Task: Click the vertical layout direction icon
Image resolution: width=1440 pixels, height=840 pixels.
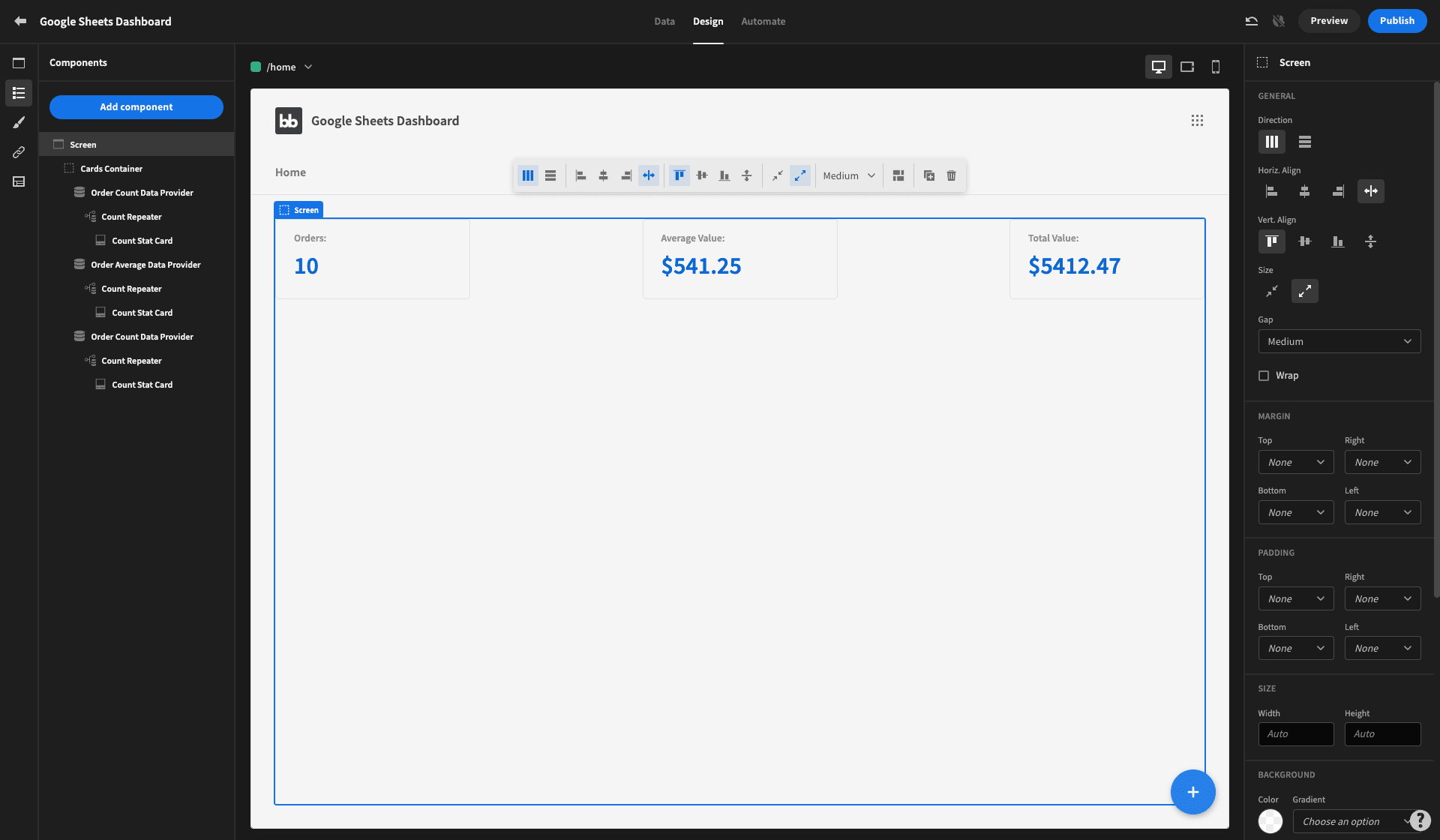Action: tap(1304, 141)
